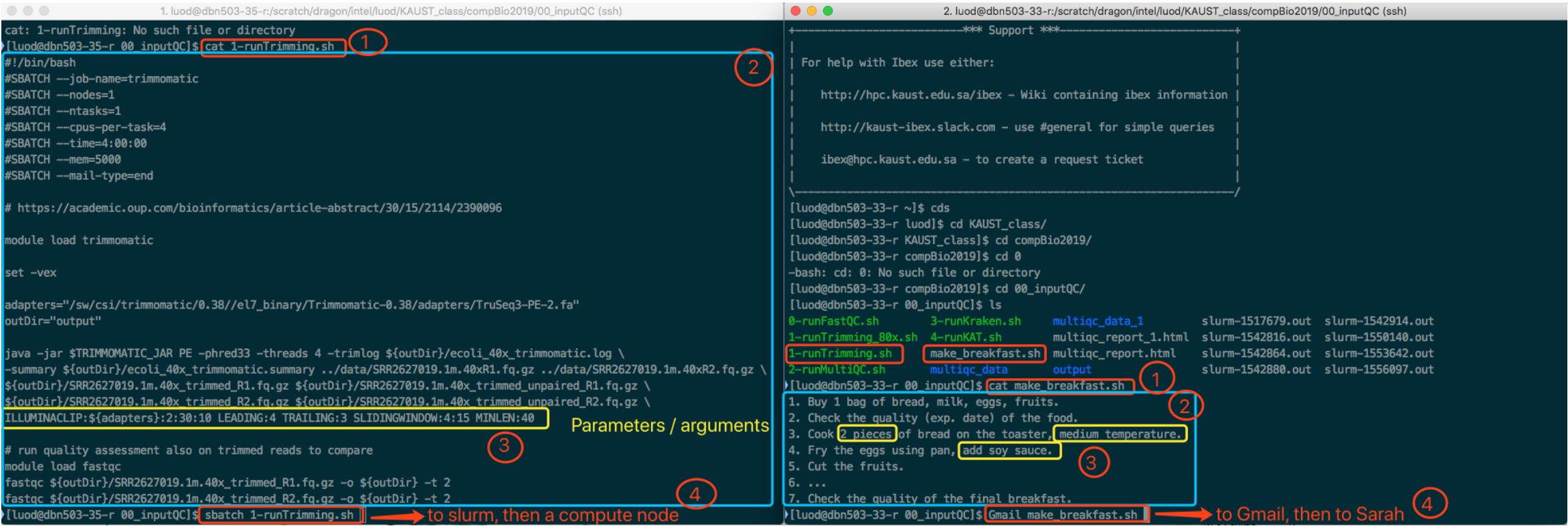Click the 'For help with Ibex use either:' text
The image size is (1568, 526).
tap(897, 63)
